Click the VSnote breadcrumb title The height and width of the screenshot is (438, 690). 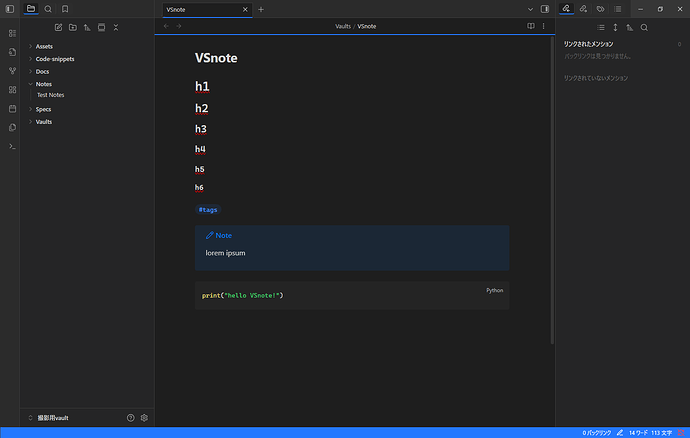[367, 26]
